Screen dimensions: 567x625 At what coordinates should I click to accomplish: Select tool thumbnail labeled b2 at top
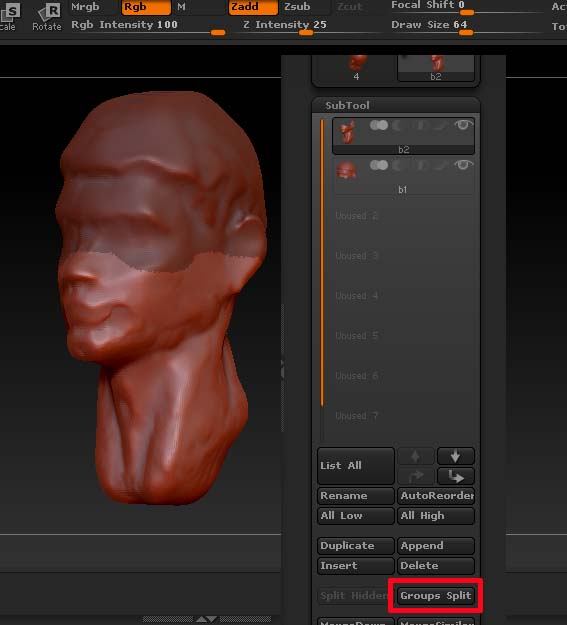pos(436,68)
